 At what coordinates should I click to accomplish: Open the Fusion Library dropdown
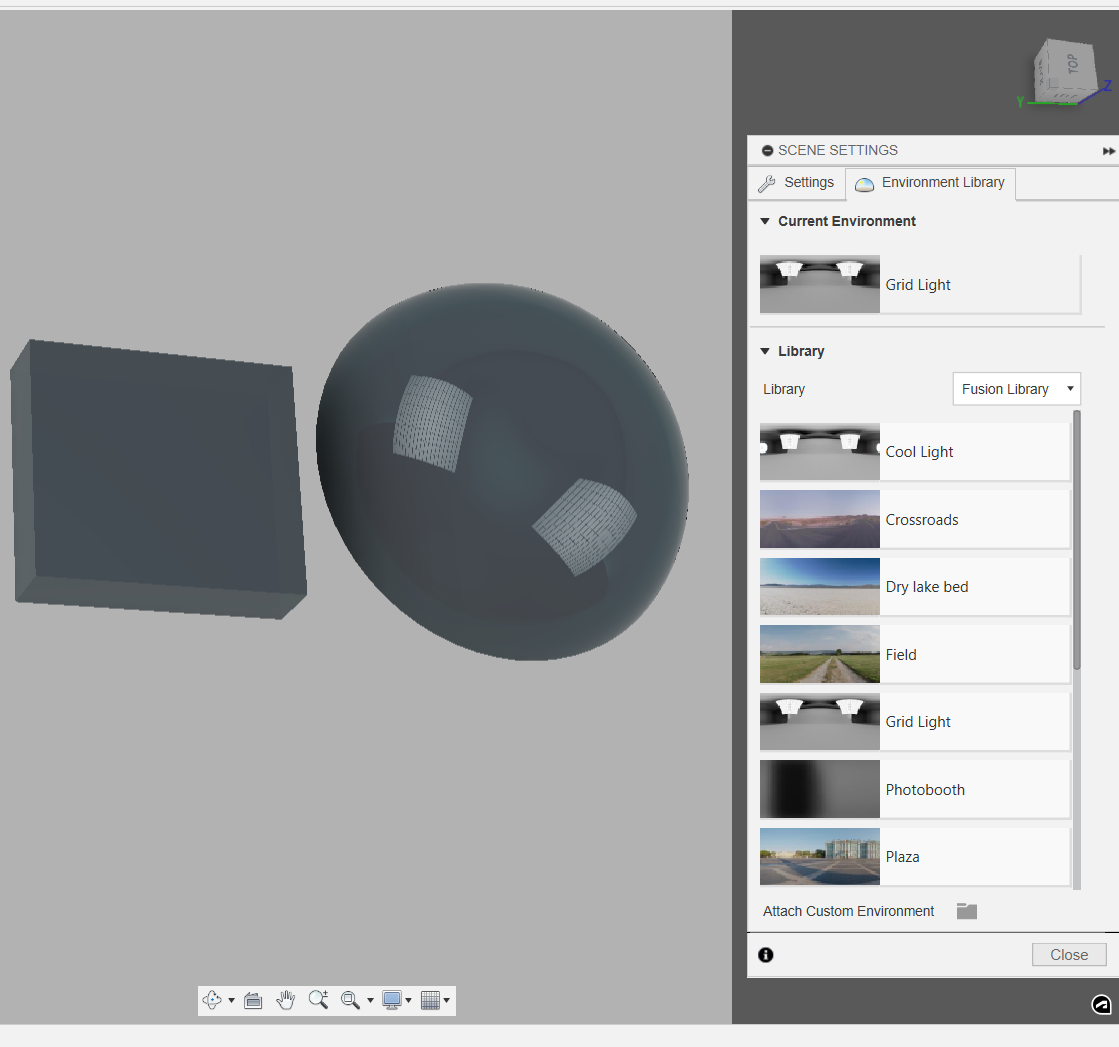[1016, 389]
